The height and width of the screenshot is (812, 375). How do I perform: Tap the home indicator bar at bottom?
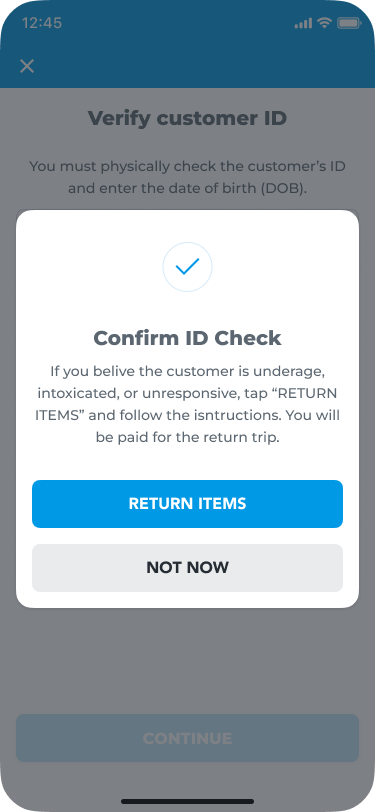[x=188, y=801]
